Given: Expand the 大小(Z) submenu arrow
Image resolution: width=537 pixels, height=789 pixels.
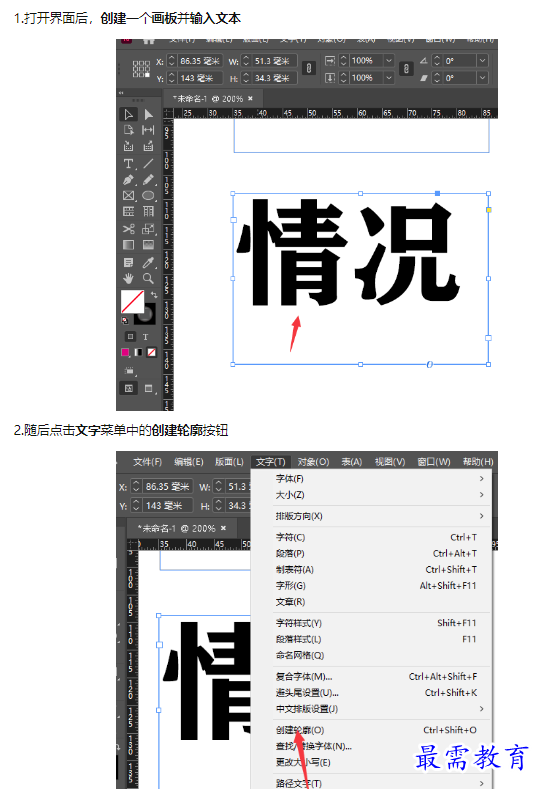Looking at the screenshot, I should [x=482, y=495].
